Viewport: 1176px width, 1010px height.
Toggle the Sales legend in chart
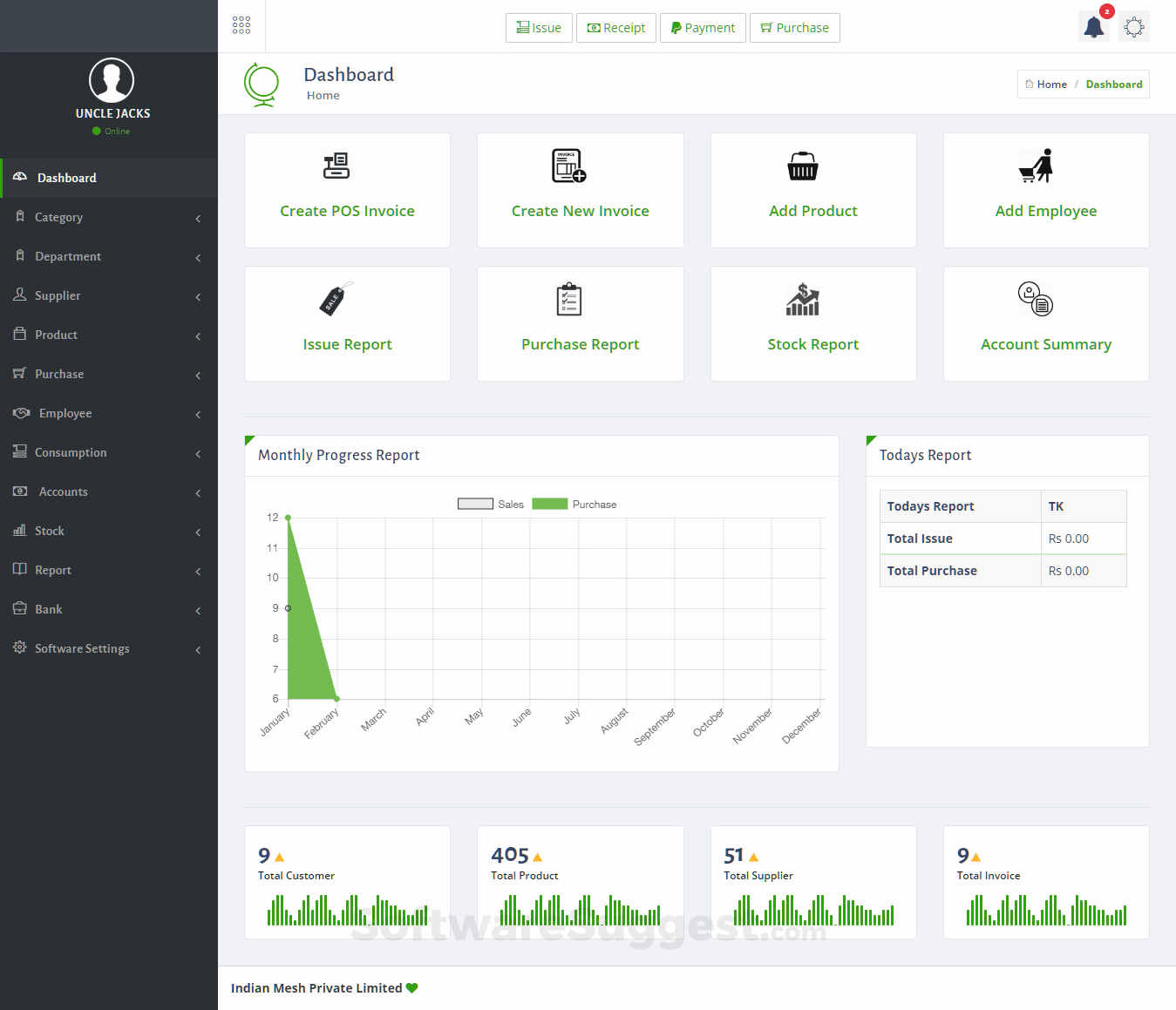click(491, 504)
